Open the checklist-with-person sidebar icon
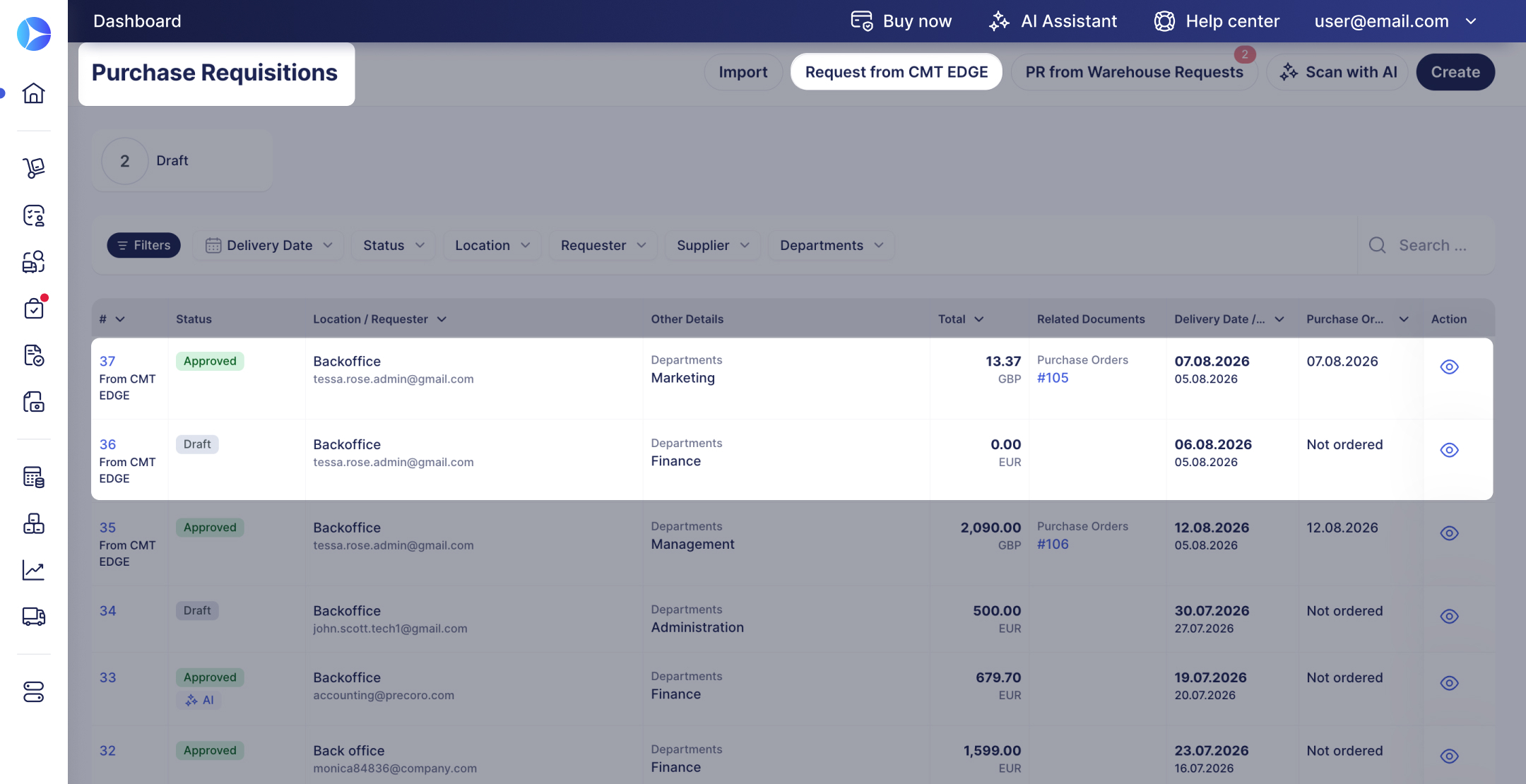 (x=34, y=215)
